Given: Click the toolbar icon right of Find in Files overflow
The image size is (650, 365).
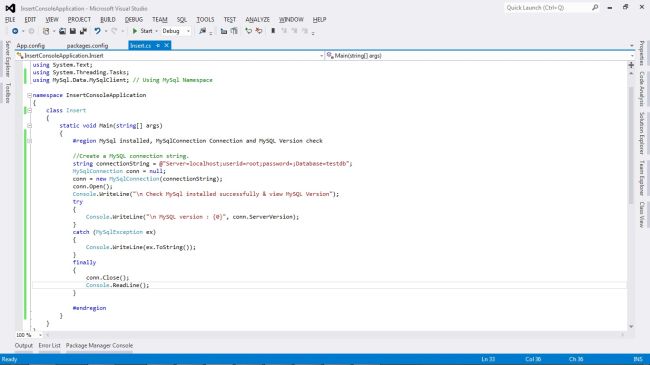Looking at the screenshot, I should (x=224, y=31).
